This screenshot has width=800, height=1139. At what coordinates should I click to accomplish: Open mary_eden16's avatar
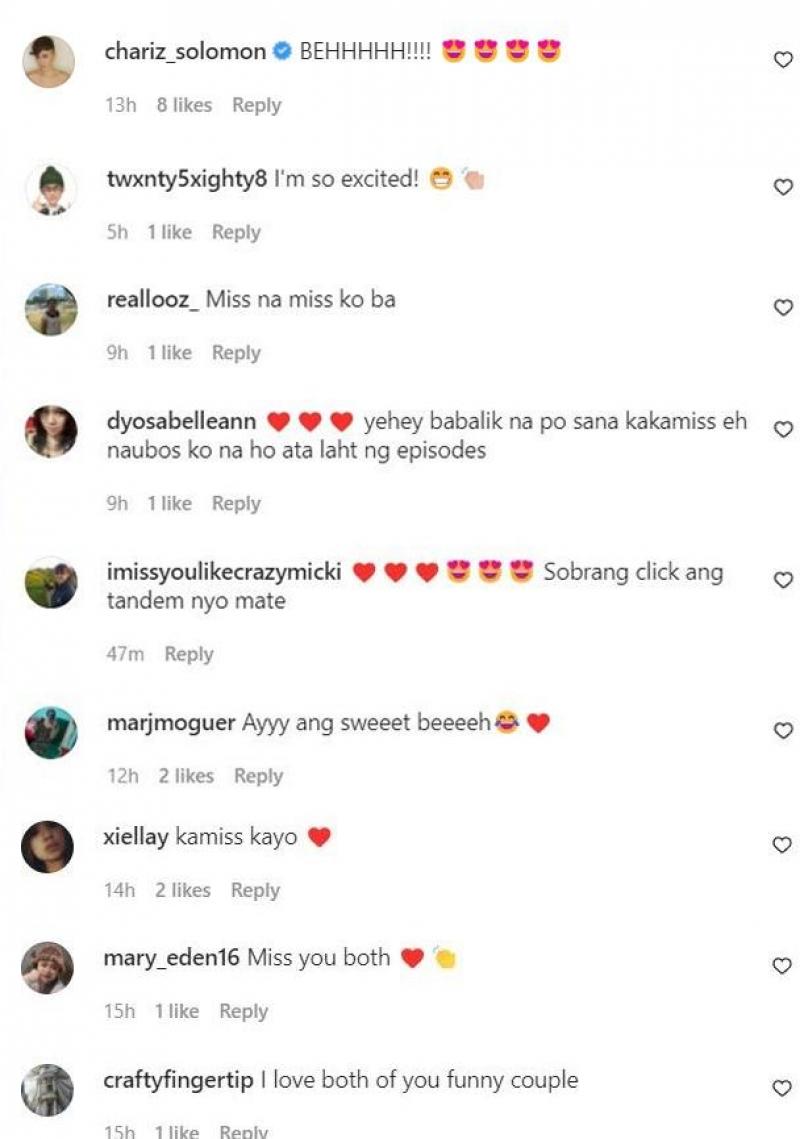coord(47,968)
